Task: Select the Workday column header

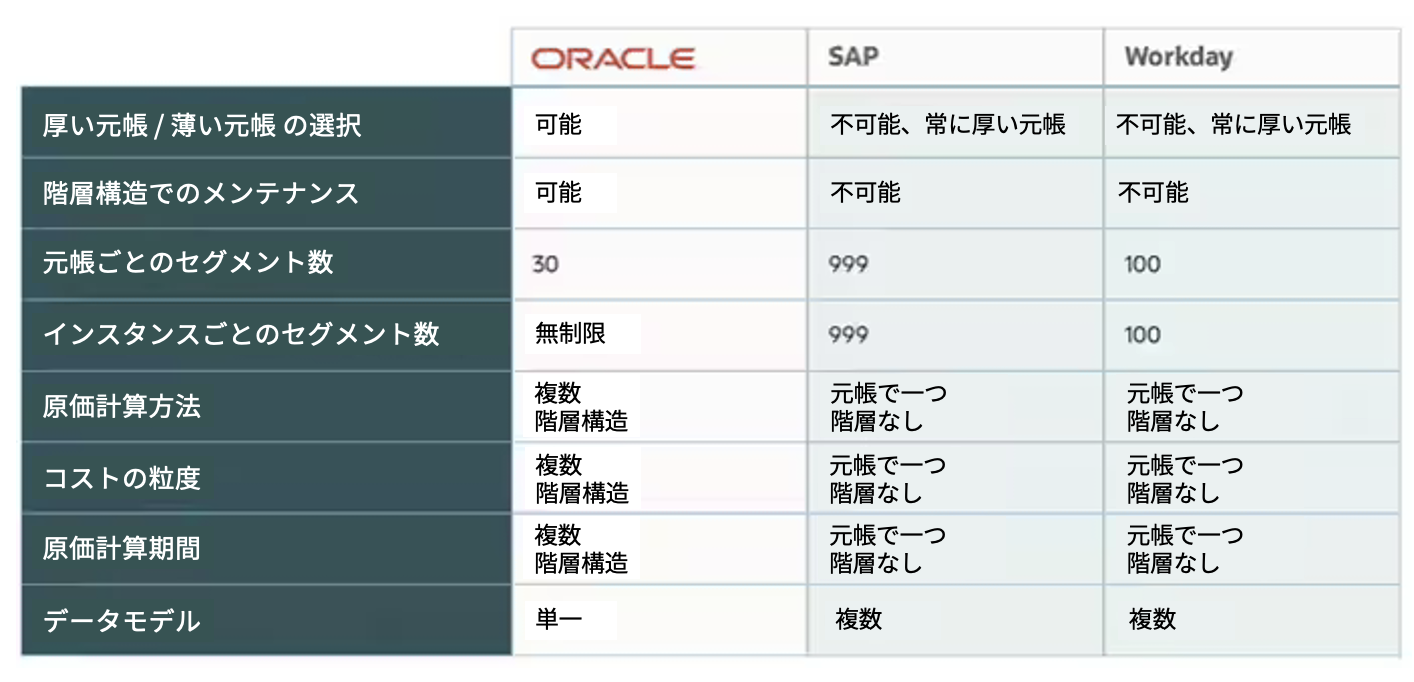Action: pyautogui.click(x=1178, y=57)
